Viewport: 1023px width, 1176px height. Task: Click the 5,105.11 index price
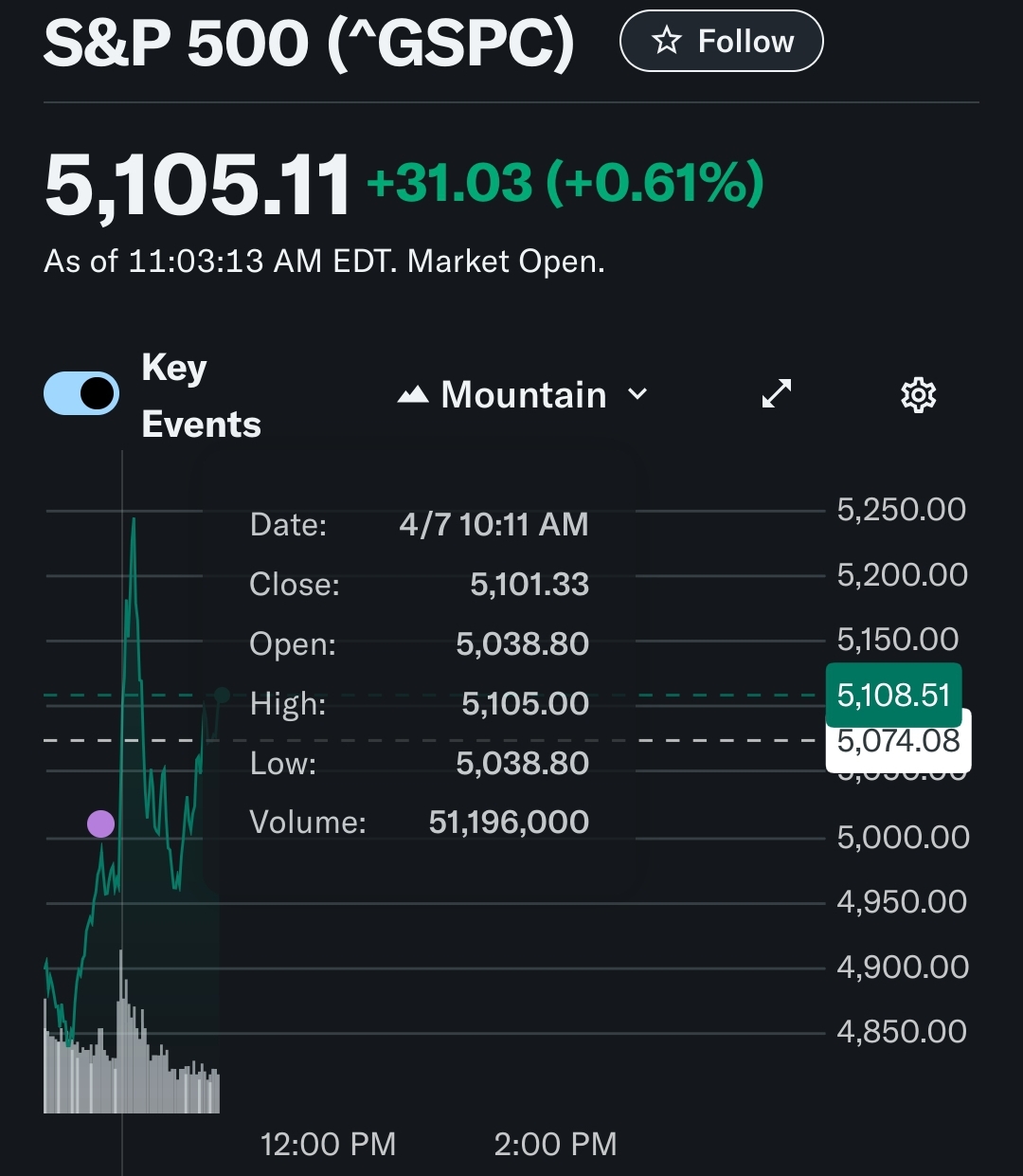(x=197, y=185)
